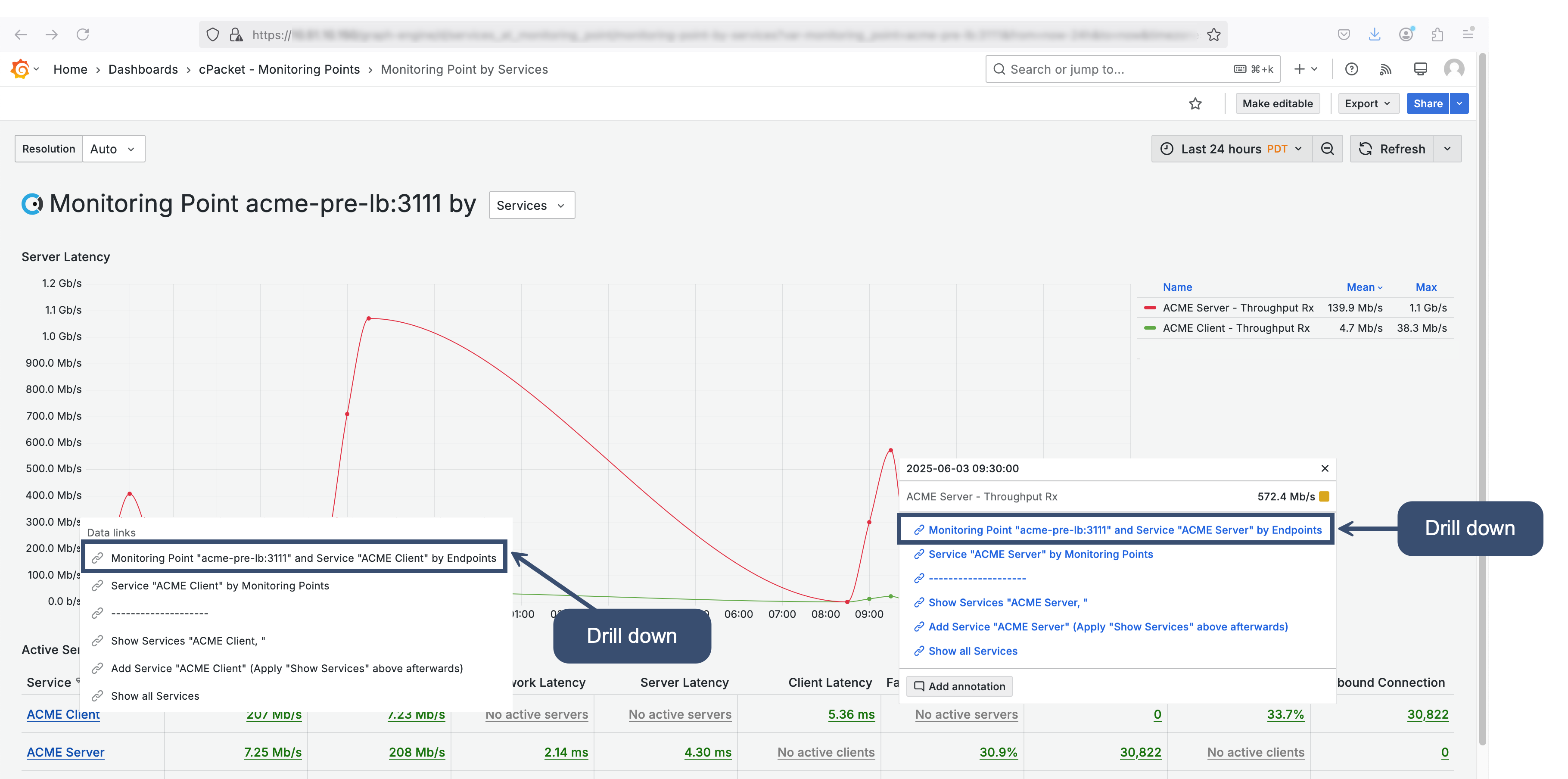Open Service "ACME Client" by Monitoring Points
The height and width of the screenshot is (779, 1568).
pos(220,586)
